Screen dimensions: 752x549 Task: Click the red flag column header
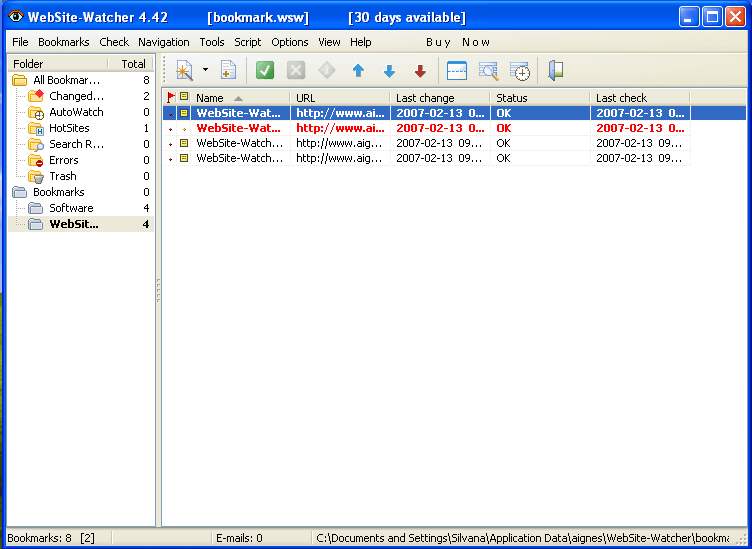click(170, 98)
